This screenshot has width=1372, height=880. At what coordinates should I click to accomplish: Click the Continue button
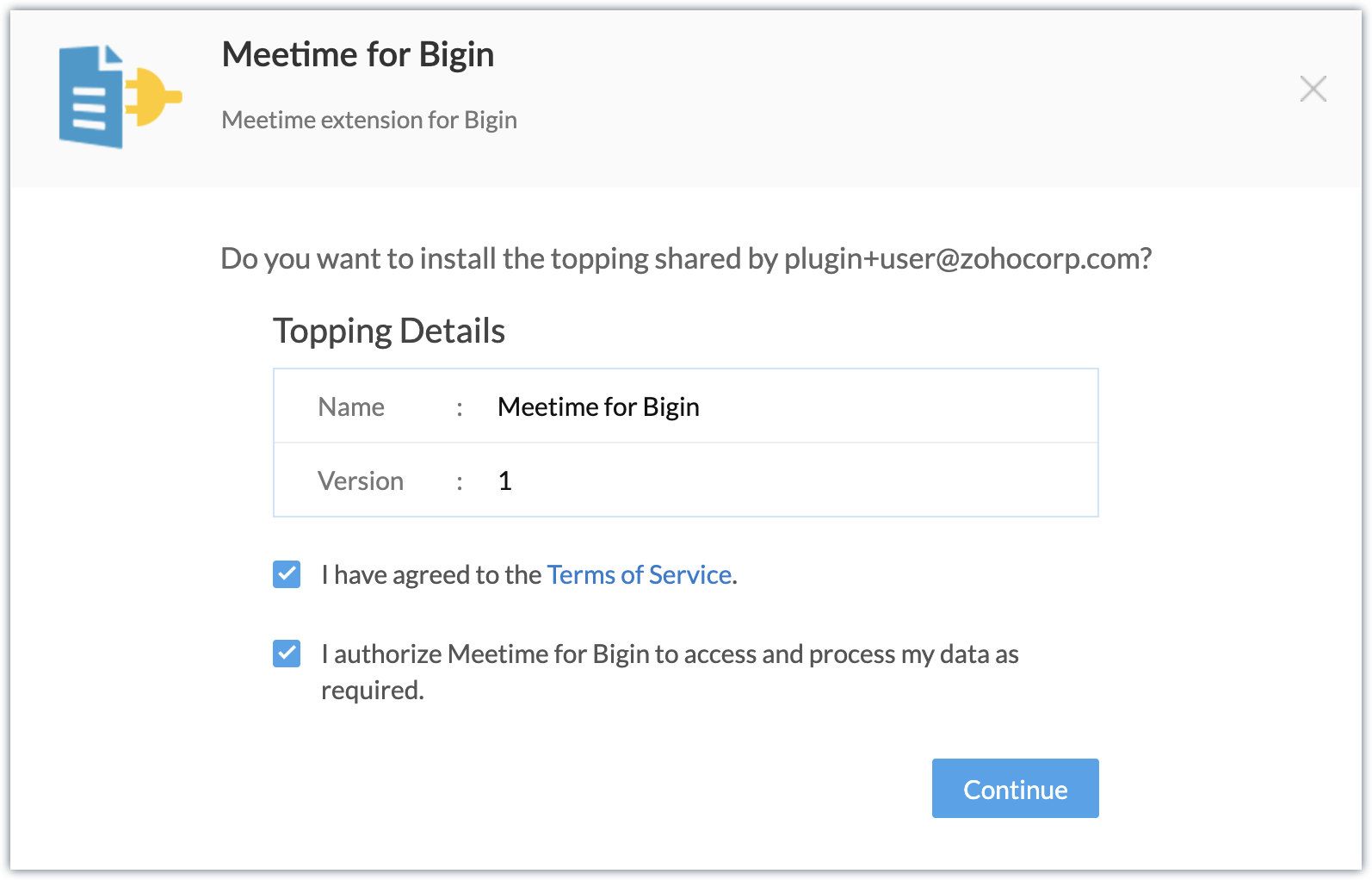pyautogui.click(x=1015, y=789)
